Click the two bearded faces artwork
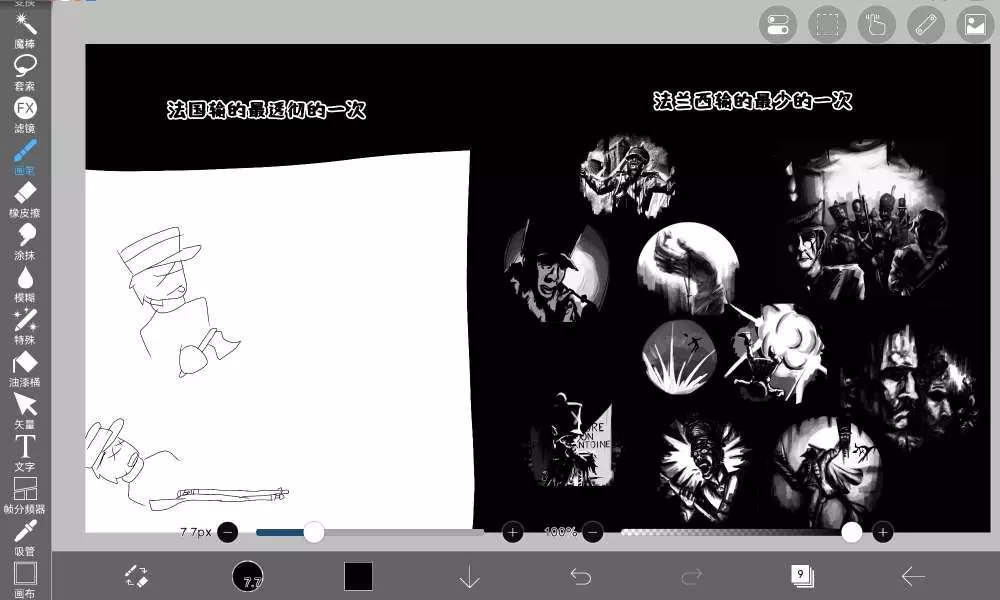 point(909,388)
